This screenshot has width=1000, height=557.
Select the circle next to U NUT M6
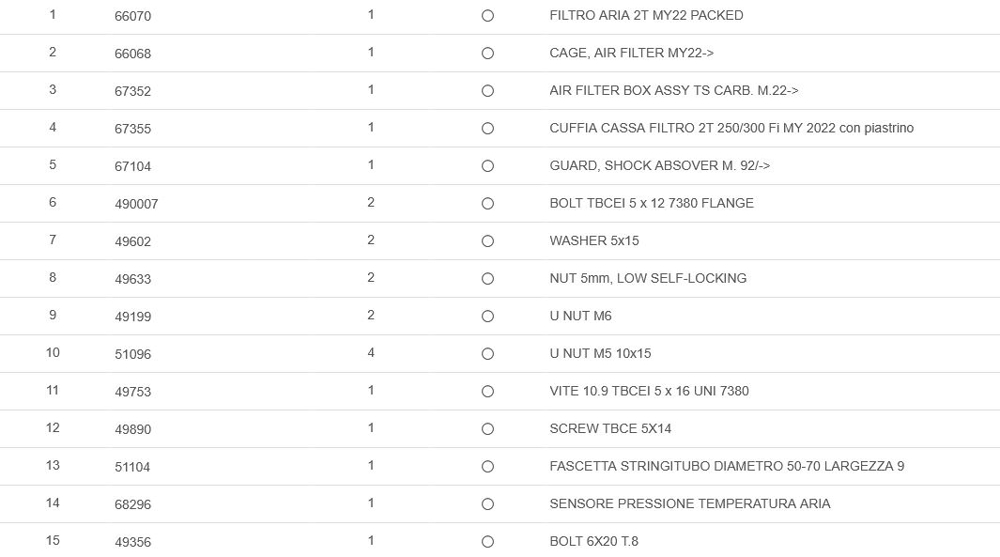[x=487, y=316]
